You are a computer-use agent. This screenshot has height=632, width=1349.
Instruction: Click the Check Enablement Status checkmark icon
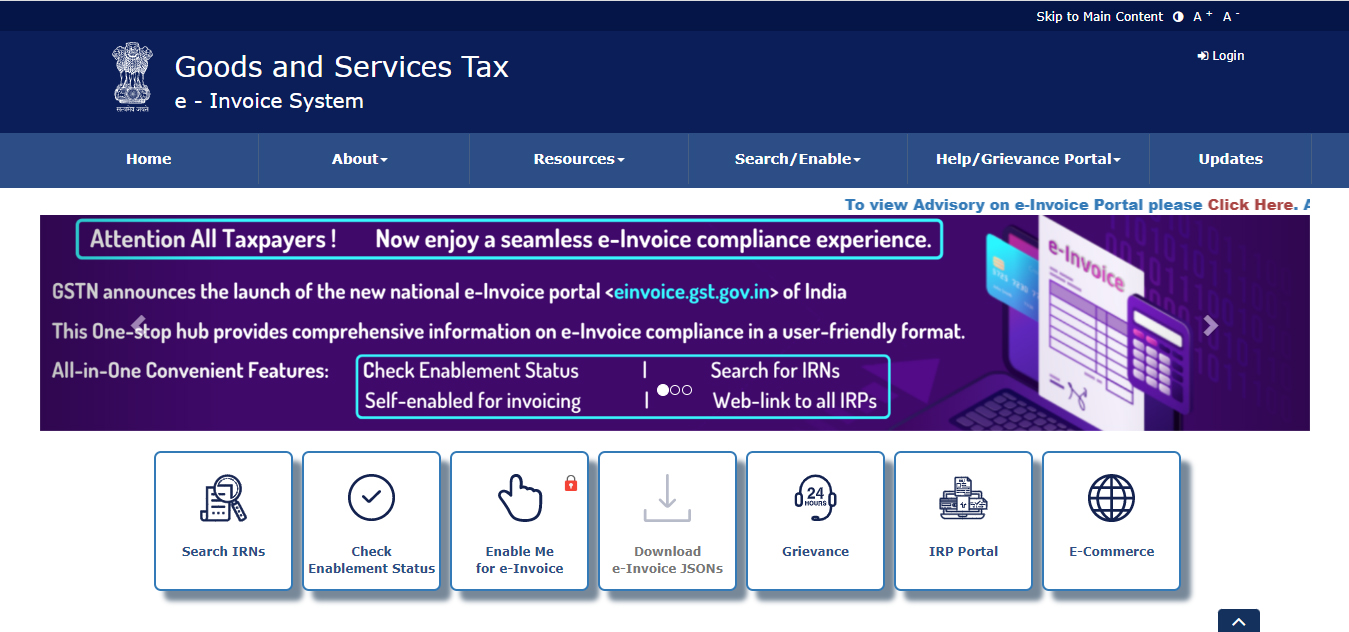pos(371,497)
